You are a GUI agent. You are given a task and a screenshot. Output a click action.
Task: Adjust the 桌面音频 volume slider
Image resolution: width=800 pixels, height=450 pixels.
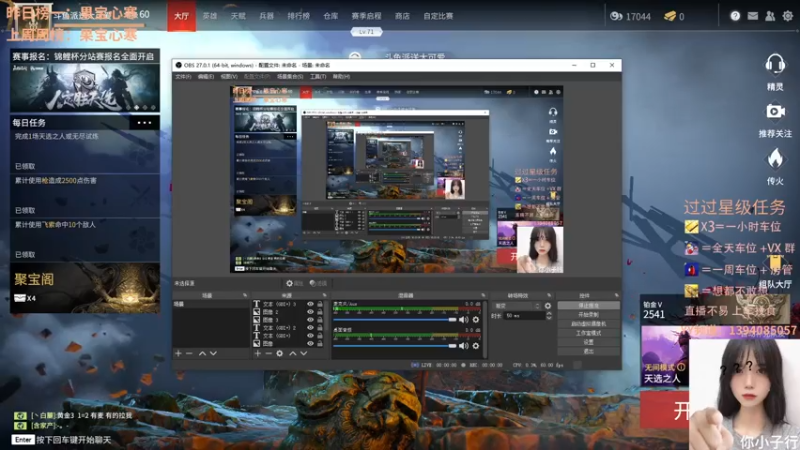[394, 345]
